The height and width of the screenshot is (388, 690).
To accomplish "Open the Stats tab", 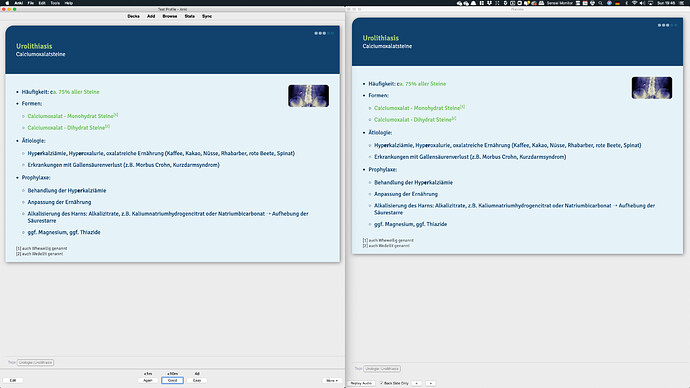I will pos(190,16).
